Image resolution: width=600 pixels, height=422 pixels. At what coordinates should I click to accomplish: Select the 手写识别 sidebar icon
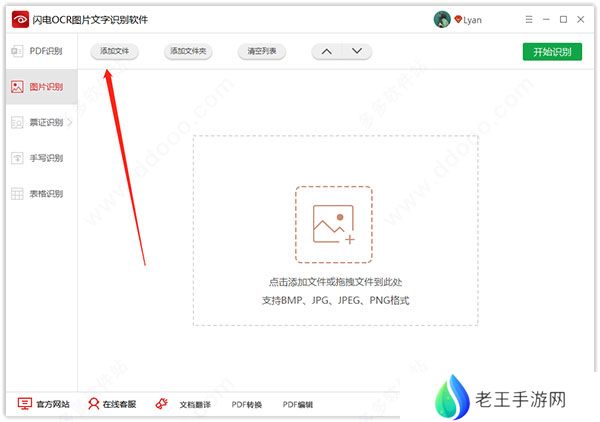tap(17, 158)
